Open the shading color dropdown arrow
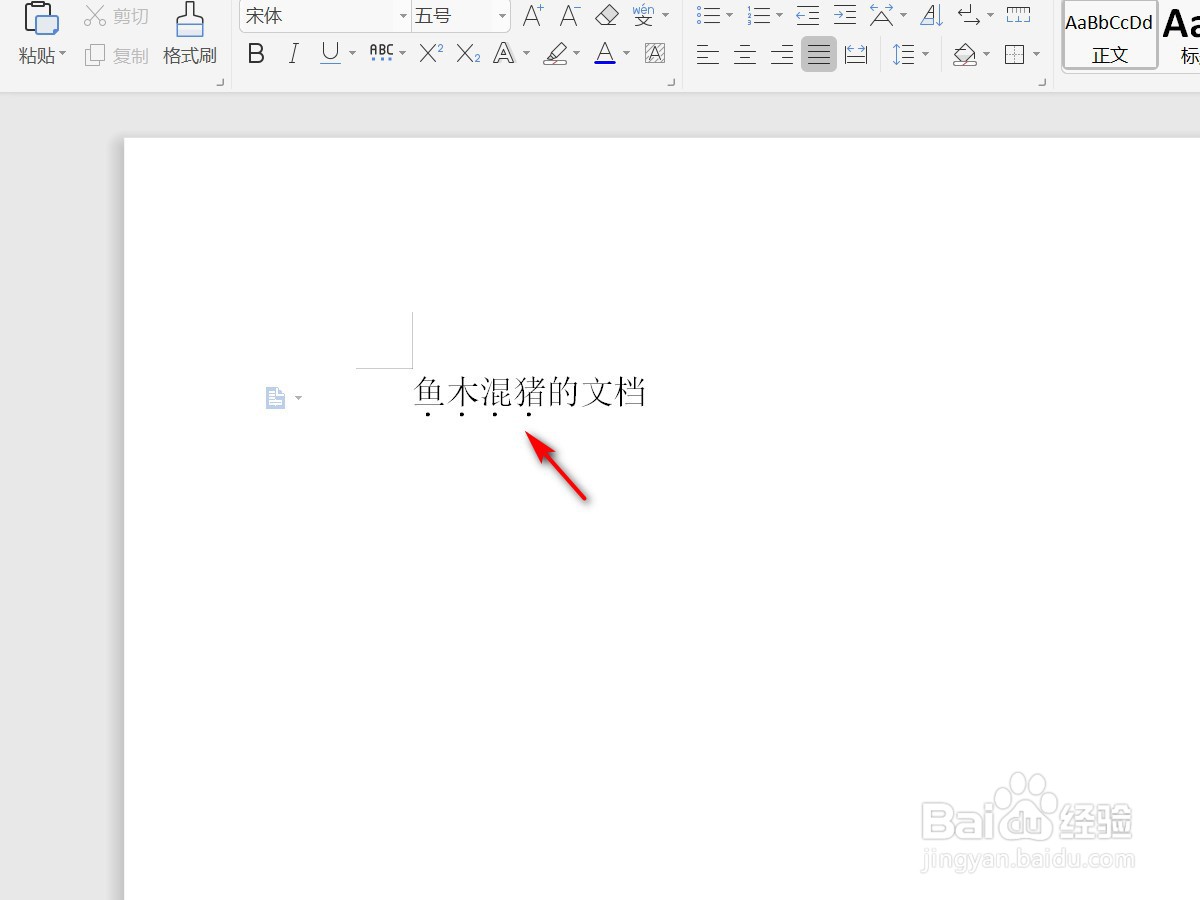 (987, 54)
